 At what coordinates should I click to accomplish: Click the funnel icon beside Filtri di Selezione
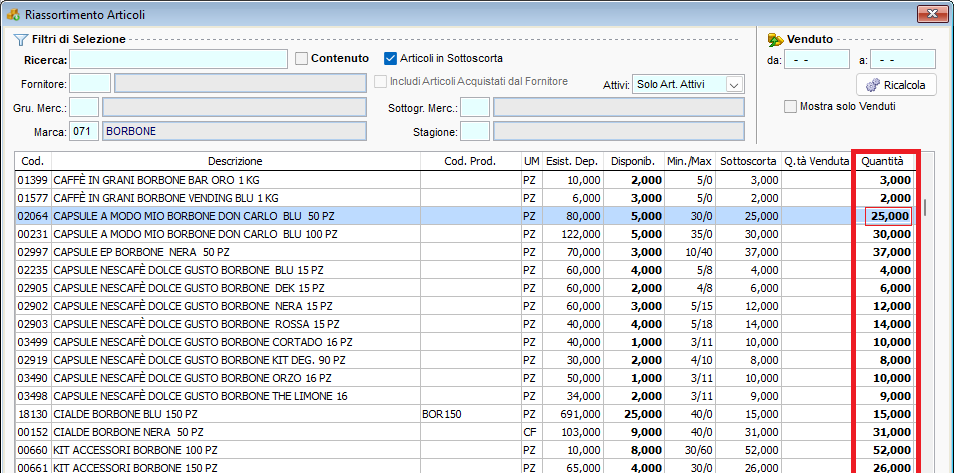[x=21, y=40]
